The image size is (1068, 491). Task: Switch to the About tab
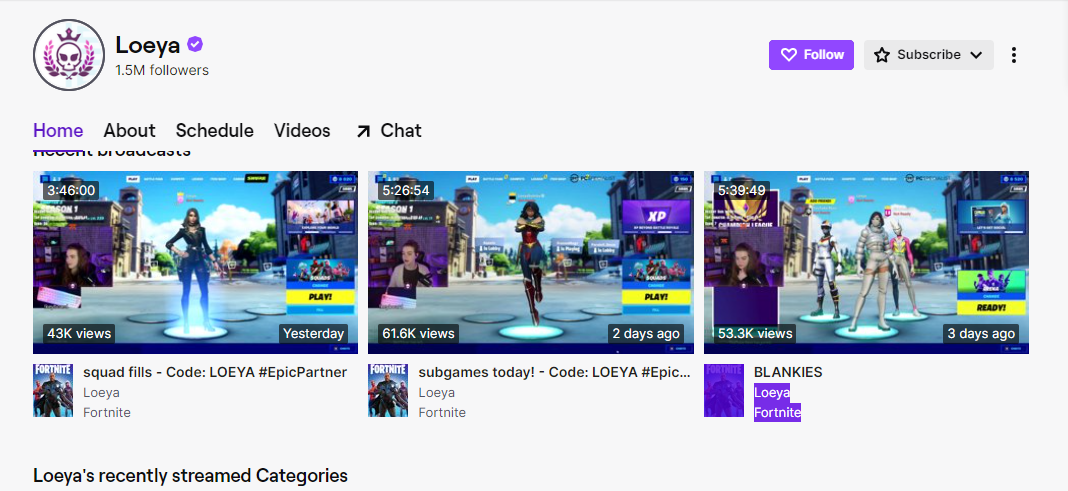[x=129, y=131]
